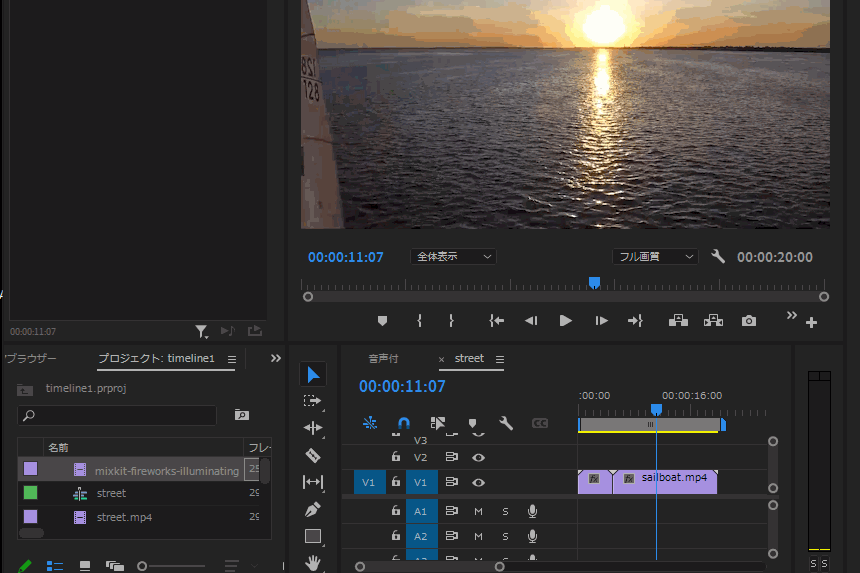Select sailboat.mp4 clip on timeline

coord(665,482)
